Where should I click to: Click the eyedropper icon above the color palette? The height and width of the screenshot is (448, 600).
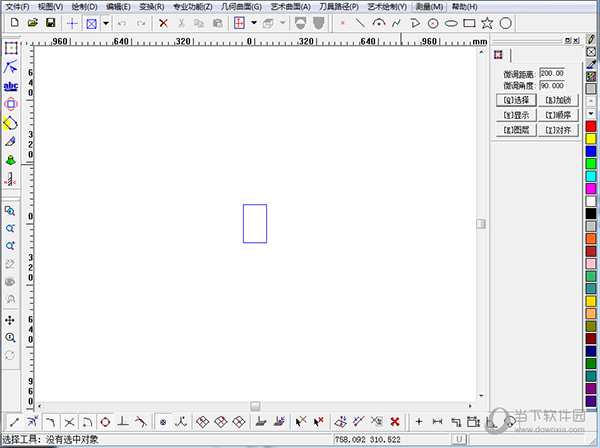[591, 64]
